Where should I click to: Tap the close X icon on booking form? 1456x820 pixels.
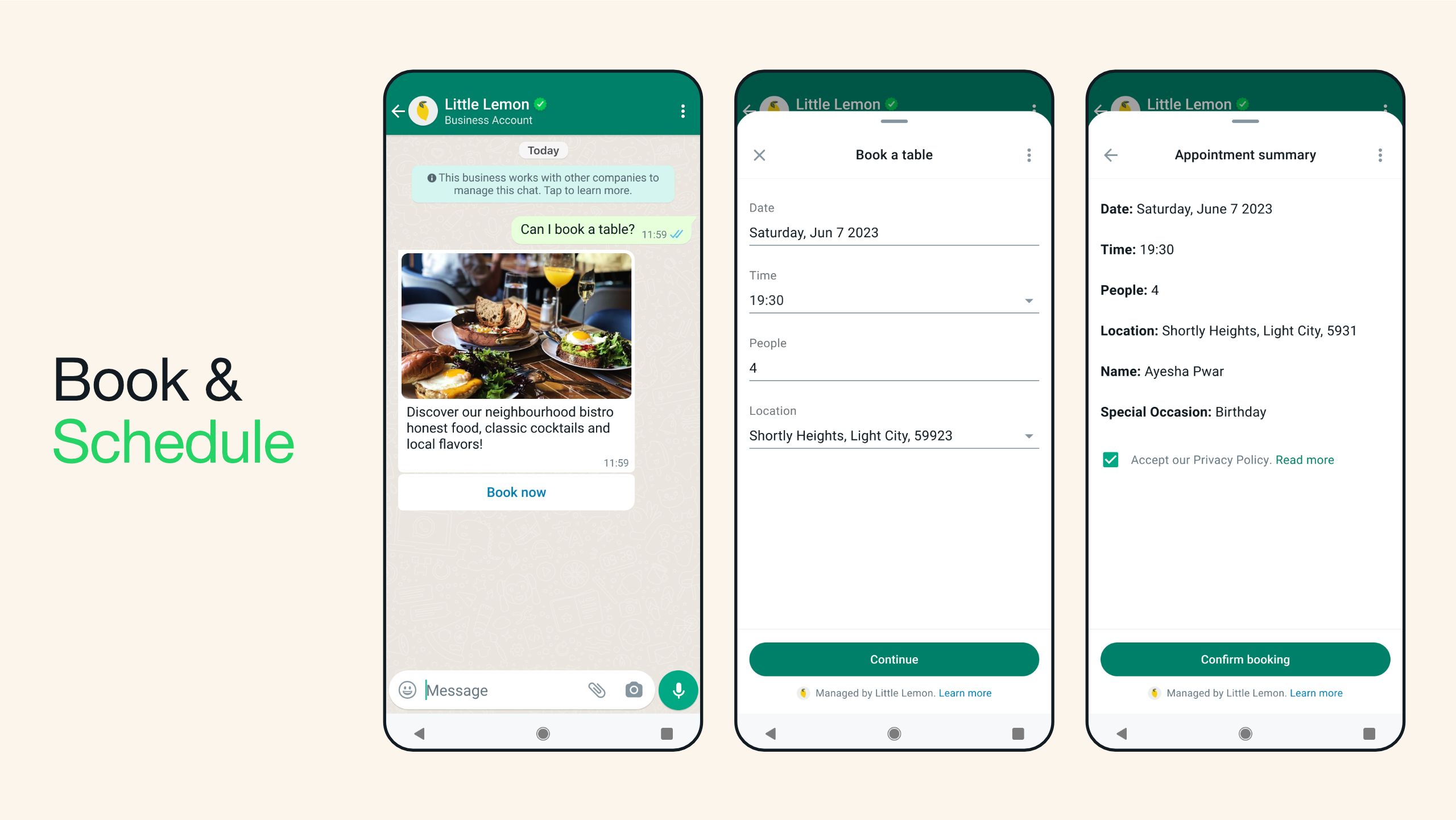point(759,155)
